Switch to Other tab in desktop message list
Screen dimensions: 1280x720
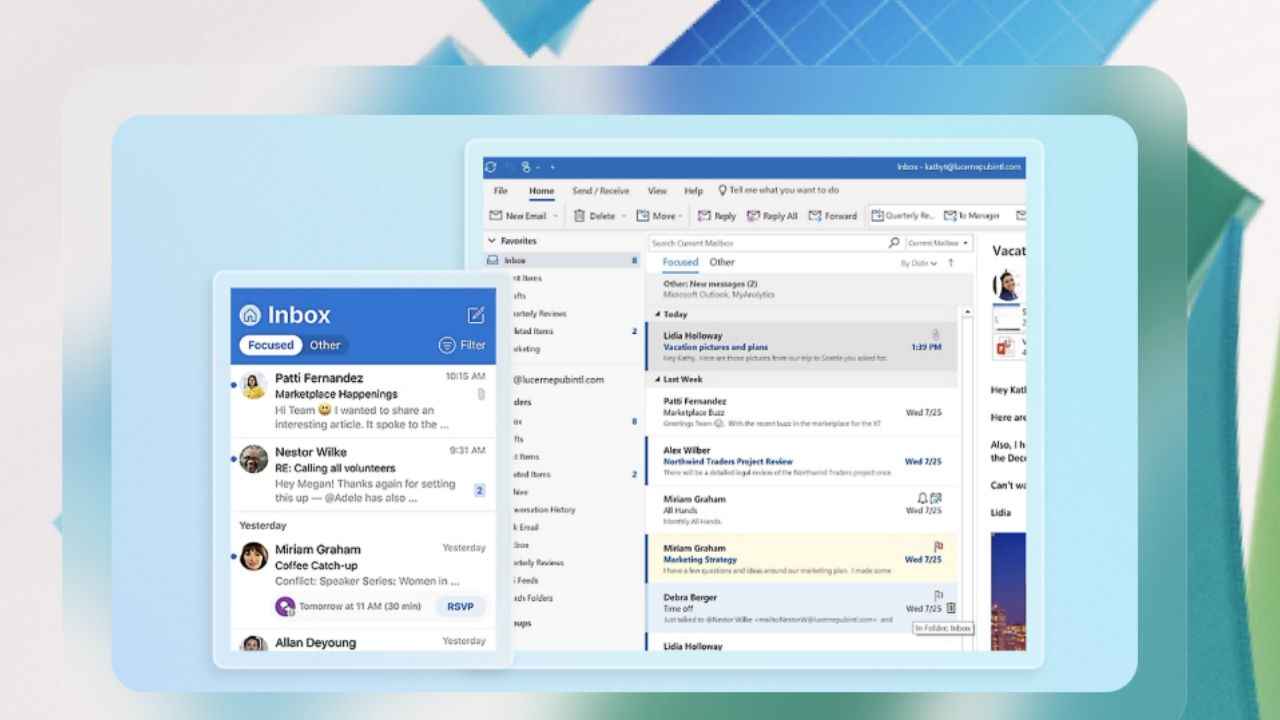722,262
